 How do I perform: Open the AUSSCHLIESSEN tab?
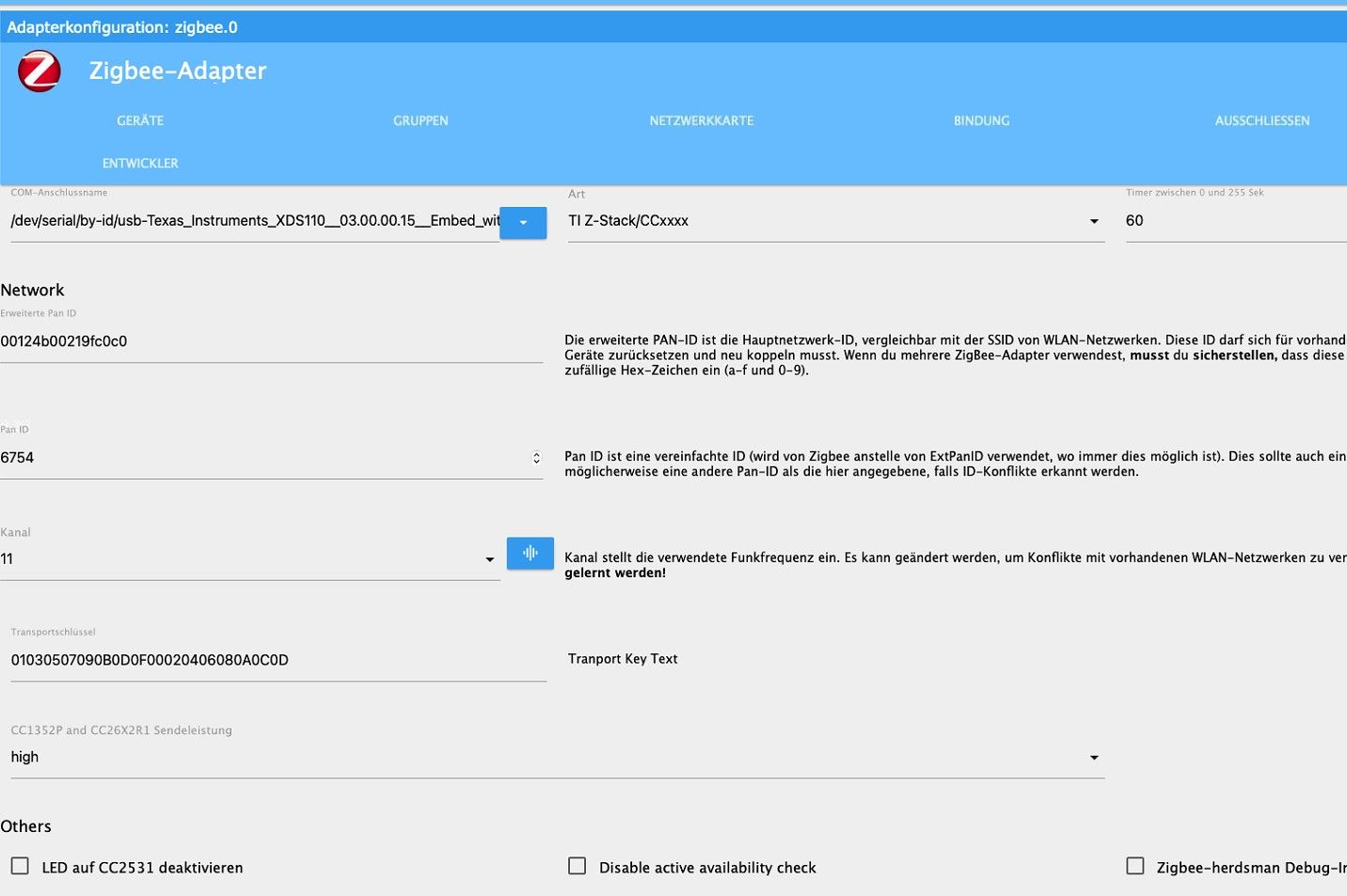[x=1262, y=121]
